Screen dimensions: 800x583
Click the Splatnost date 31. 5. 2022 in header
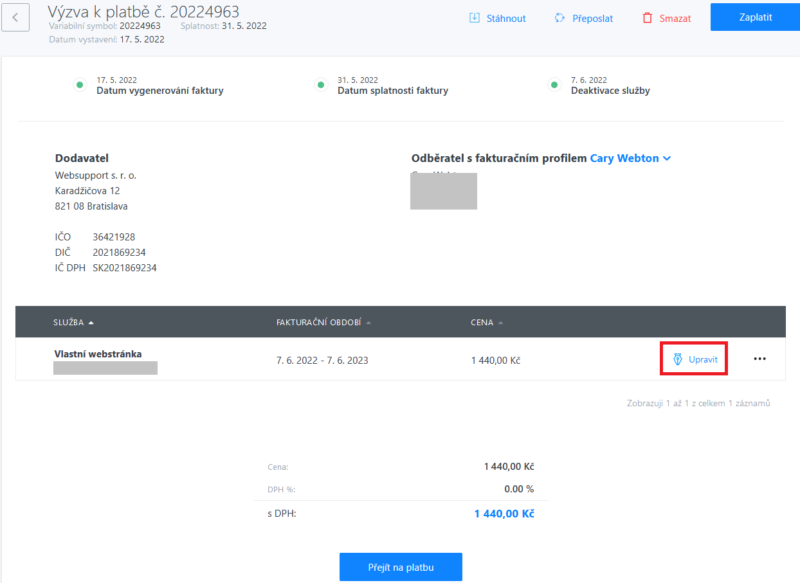[x=244, y=26]
